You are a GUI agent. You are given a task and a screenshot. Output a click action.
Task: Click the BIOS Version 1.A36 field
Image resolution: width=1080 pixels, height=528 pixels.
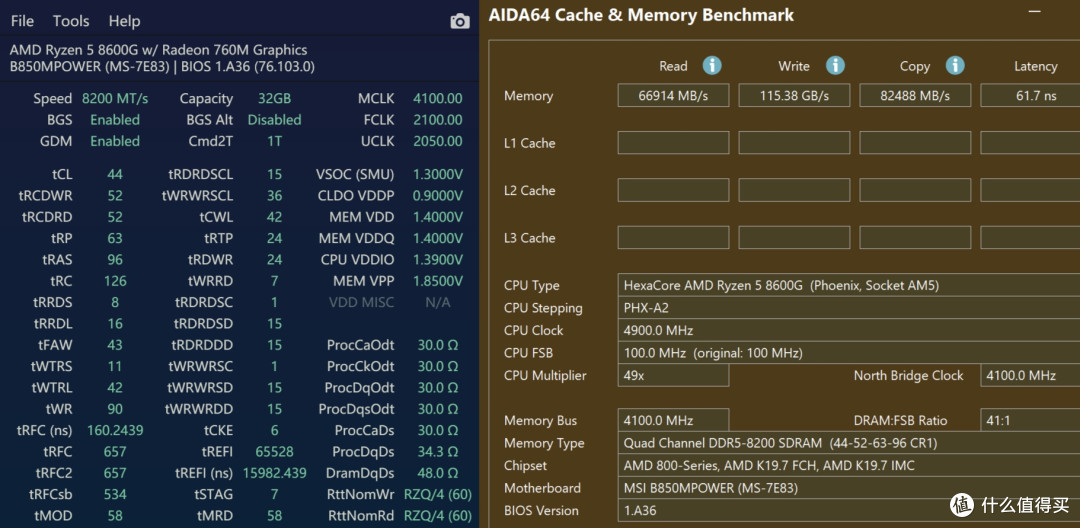coord(849,511)
